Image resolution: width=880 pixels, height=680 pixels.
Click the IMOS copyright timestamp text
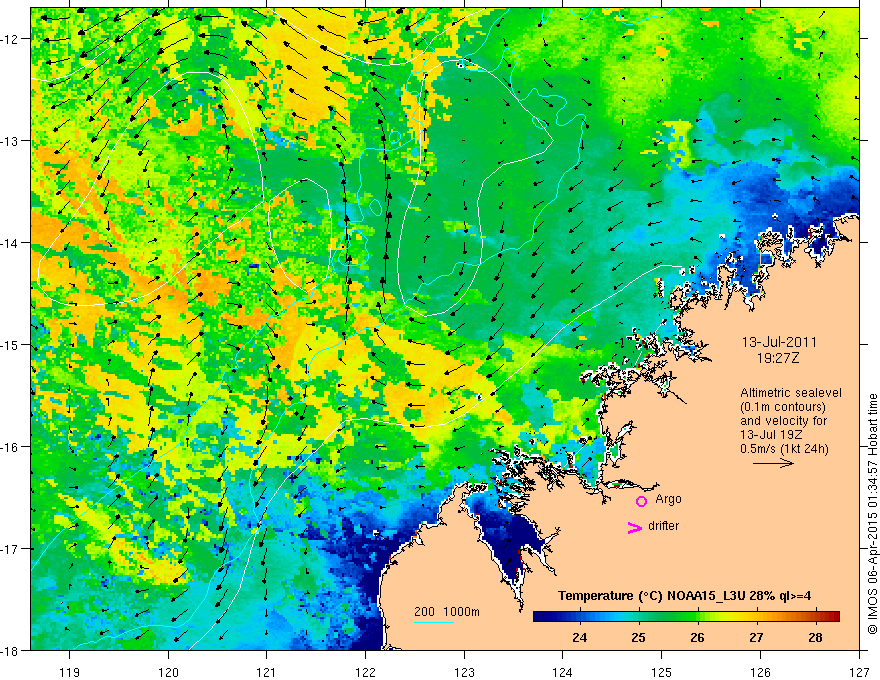872,513
